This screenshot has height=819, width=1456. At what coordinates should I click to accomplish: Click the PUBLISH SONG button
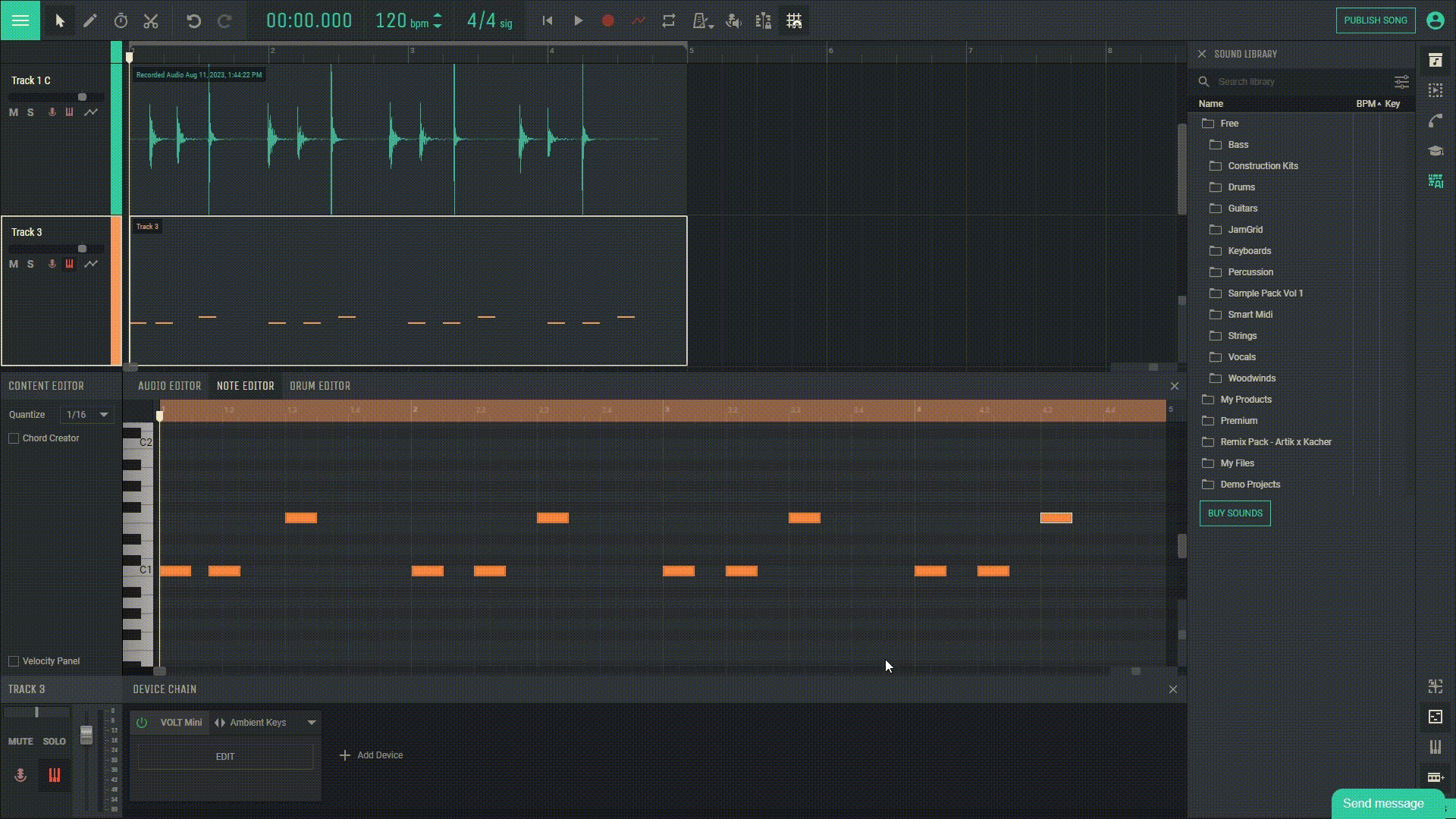tap(1376, 20)
